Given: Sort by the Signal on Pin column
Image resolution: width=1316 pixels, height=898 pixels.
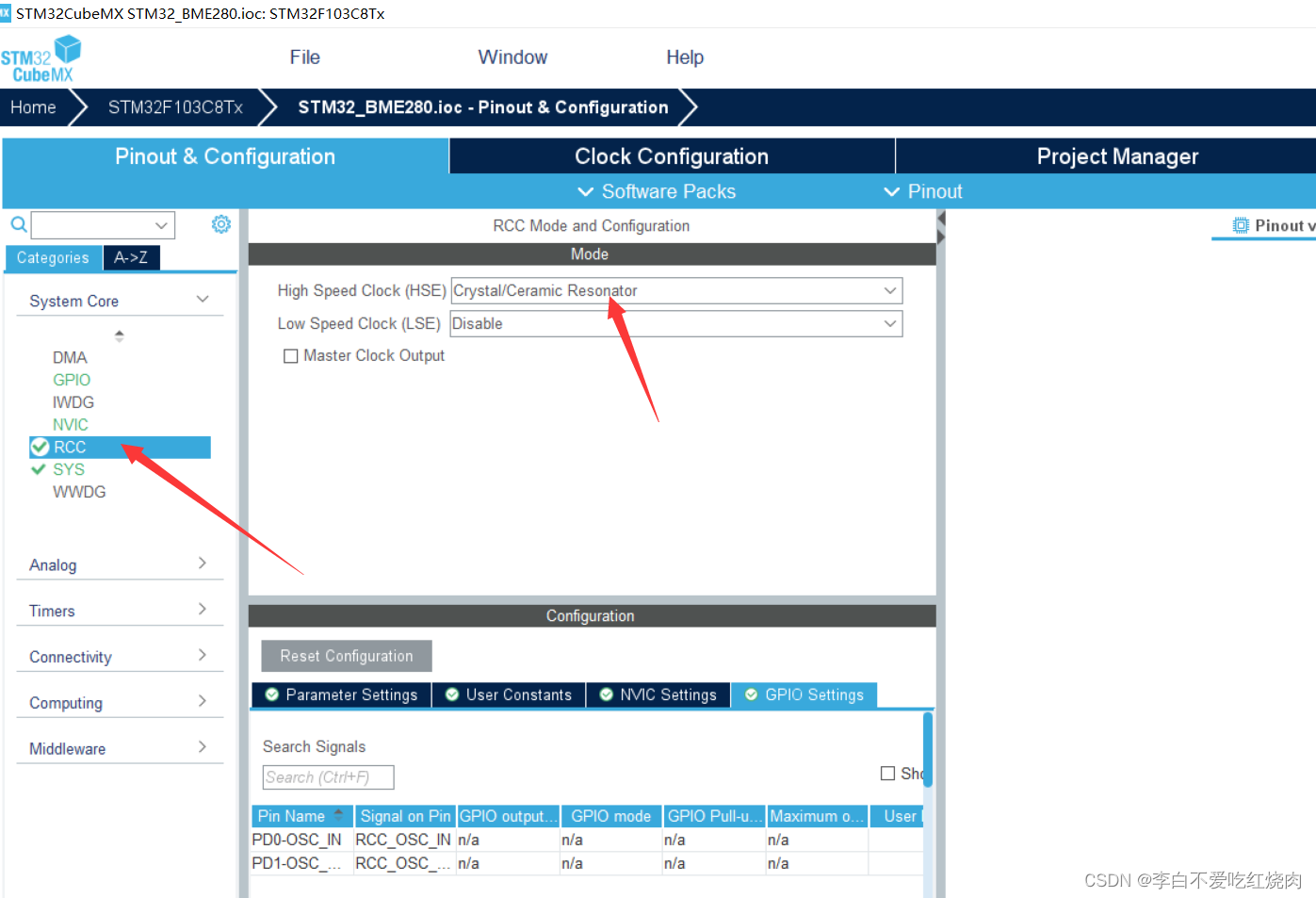Looking at the screenshot, I should tap(405, 816).
